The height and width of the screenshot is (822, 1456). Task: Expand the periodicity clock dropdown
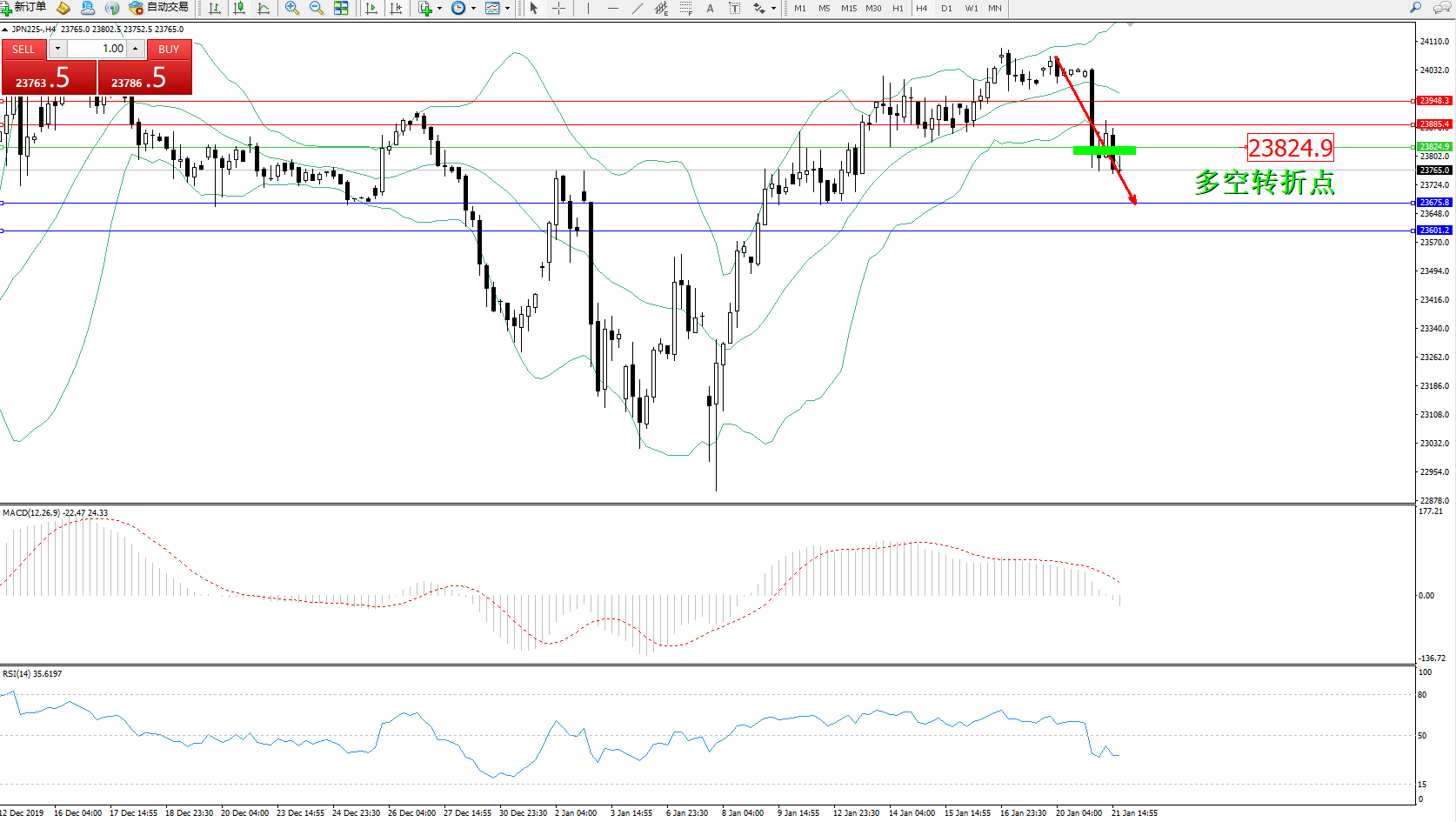473,8
